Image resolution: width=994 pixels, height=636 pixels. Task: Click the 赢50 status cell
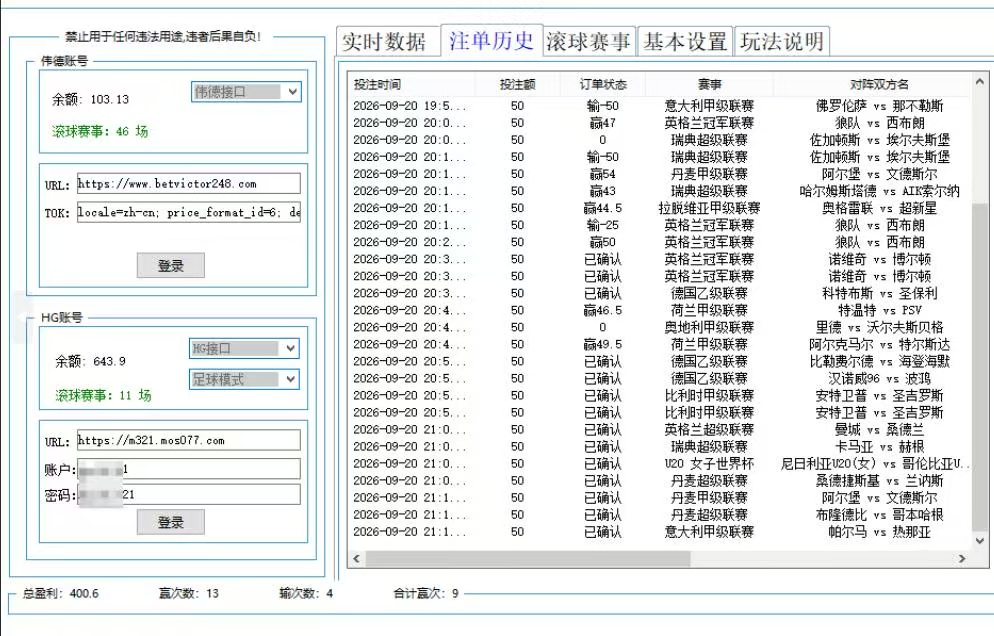click(x=602, y=242)
